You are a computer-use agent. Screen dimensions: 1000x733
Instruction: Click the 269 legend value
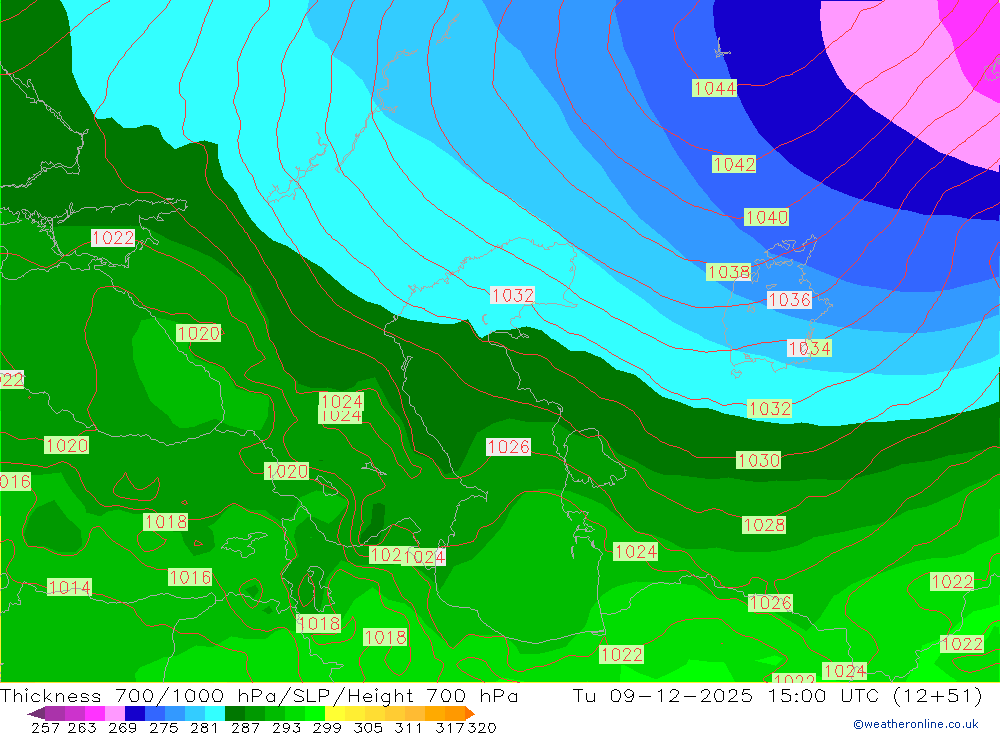[x=122, y=728]
